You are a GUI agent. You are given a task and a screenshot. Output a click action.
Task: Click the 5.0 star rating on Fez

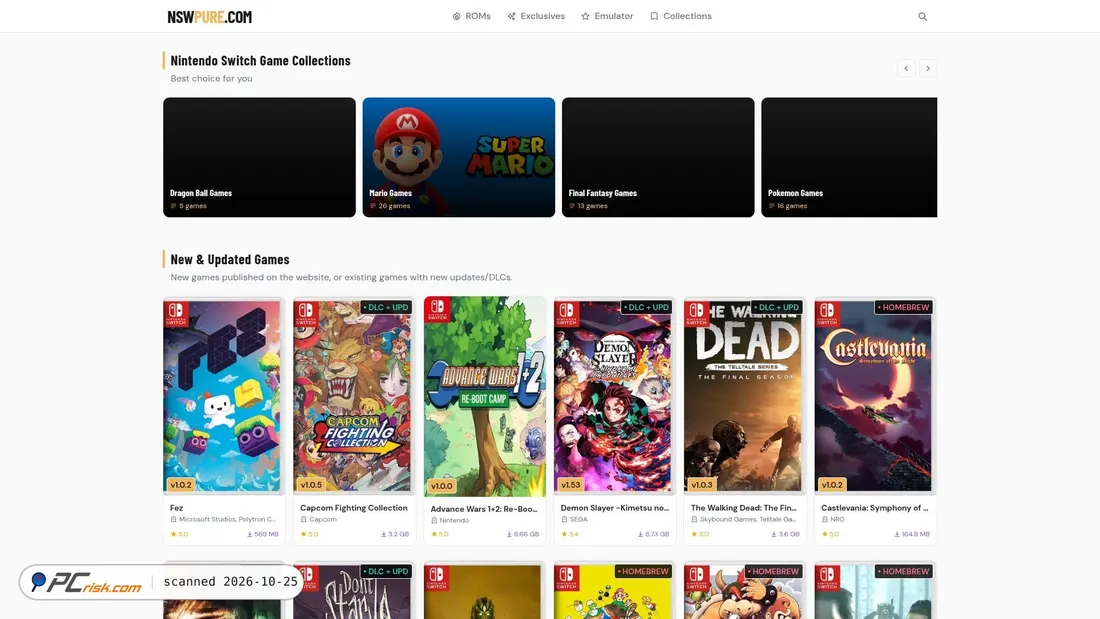(x=179, y=534)
